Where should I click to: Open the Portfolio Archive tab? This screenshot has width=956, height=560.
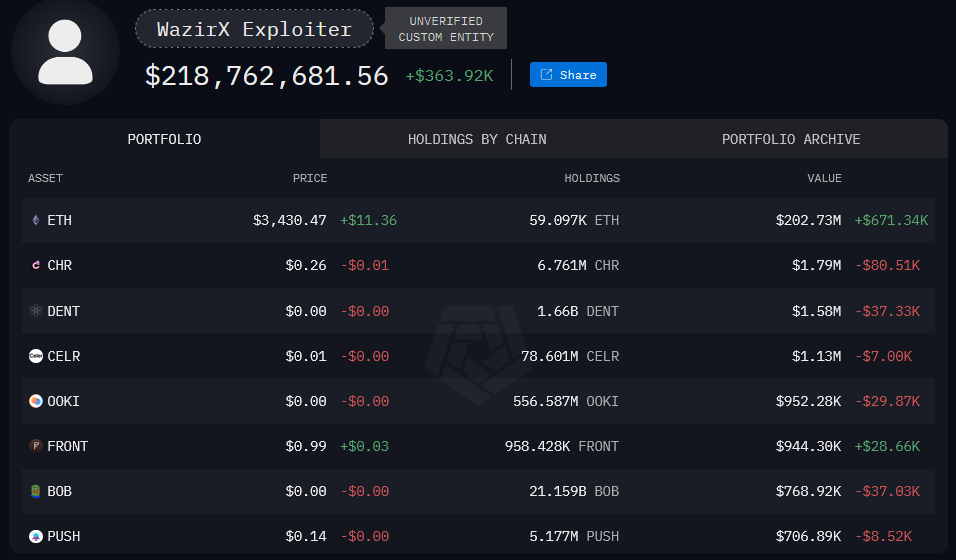click(x=791, y=139)
